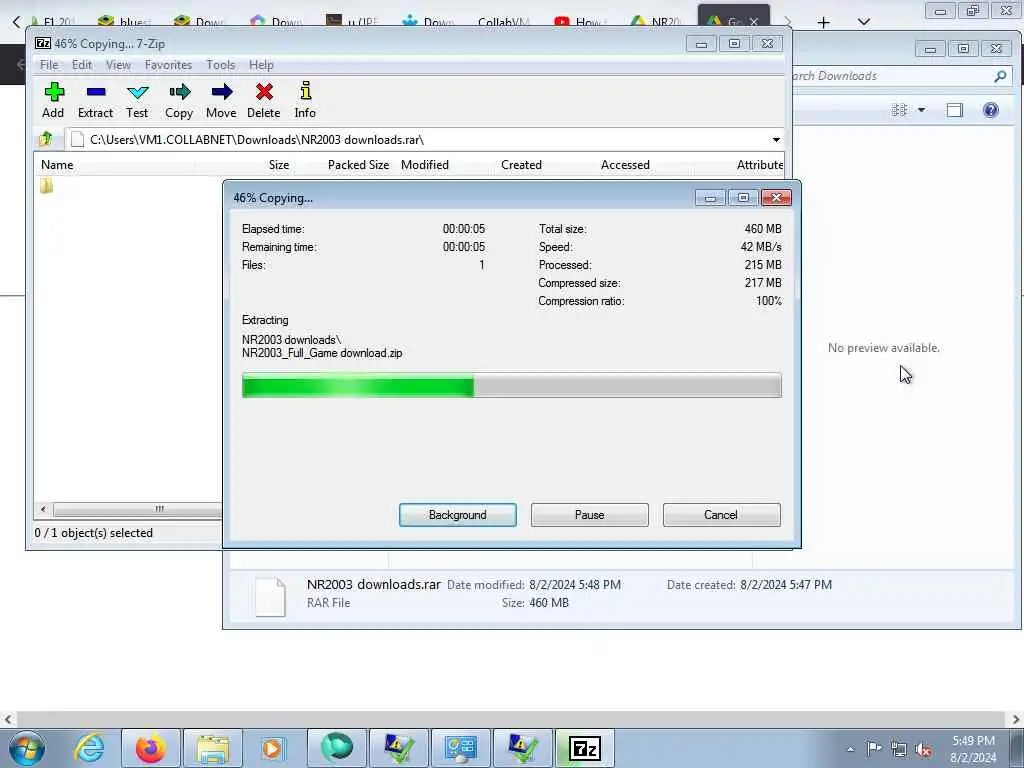Open the View menu in 7-Zip
The image size is (1024, 768).
[x=118, y=65]
